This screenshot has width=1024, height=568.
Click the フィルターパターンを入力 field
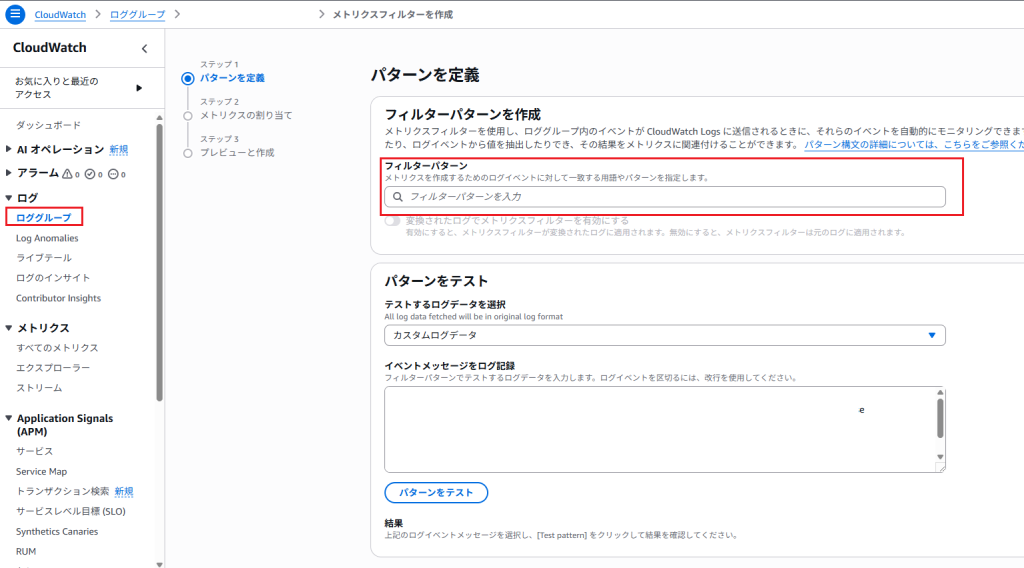tap(665, 197)
